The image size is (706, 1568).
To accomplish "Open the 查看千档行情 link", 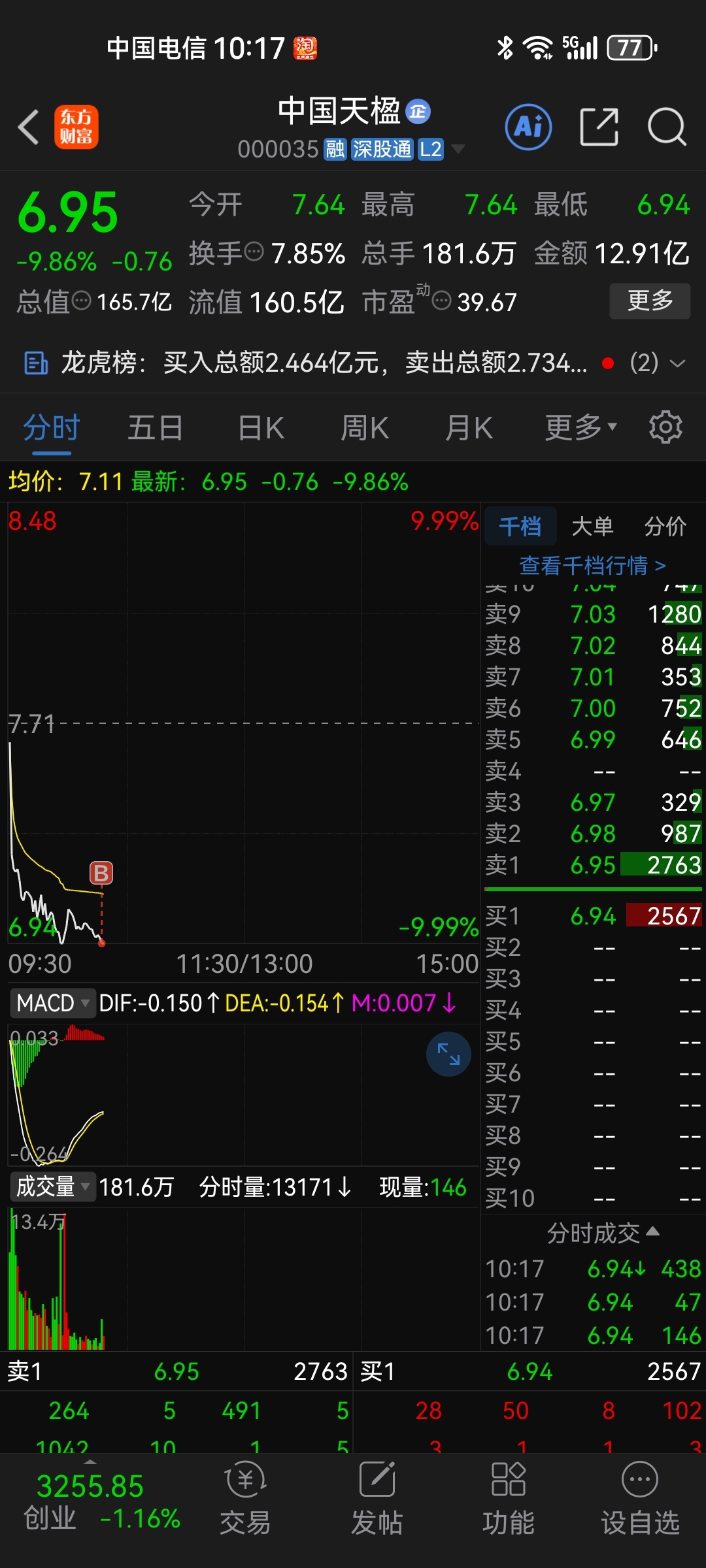I will (592, 566).
